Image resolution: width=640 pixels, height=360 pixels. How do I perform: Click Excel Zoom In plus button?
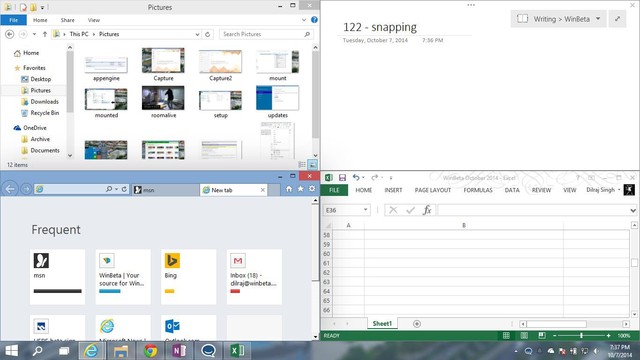608,336
